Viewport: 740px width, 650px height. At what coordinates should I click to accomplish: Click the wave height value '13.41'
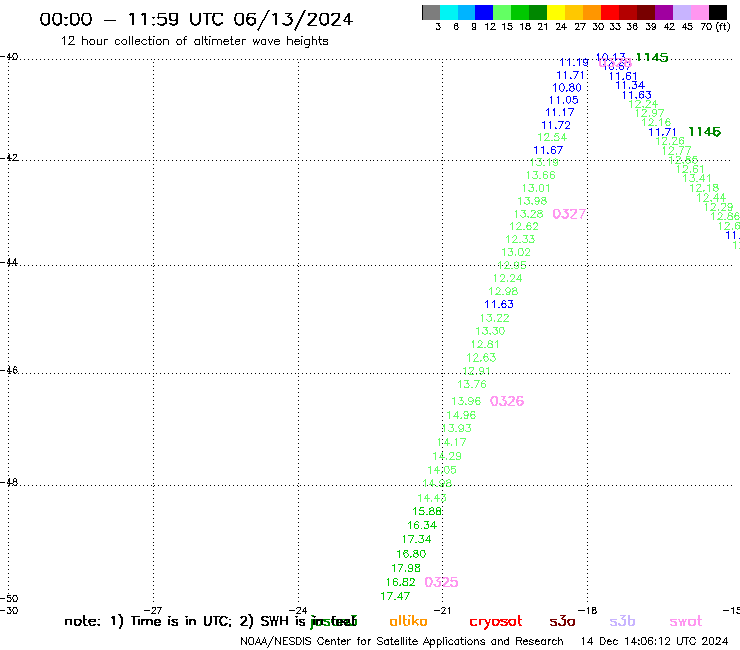click(x=697, y=178)
